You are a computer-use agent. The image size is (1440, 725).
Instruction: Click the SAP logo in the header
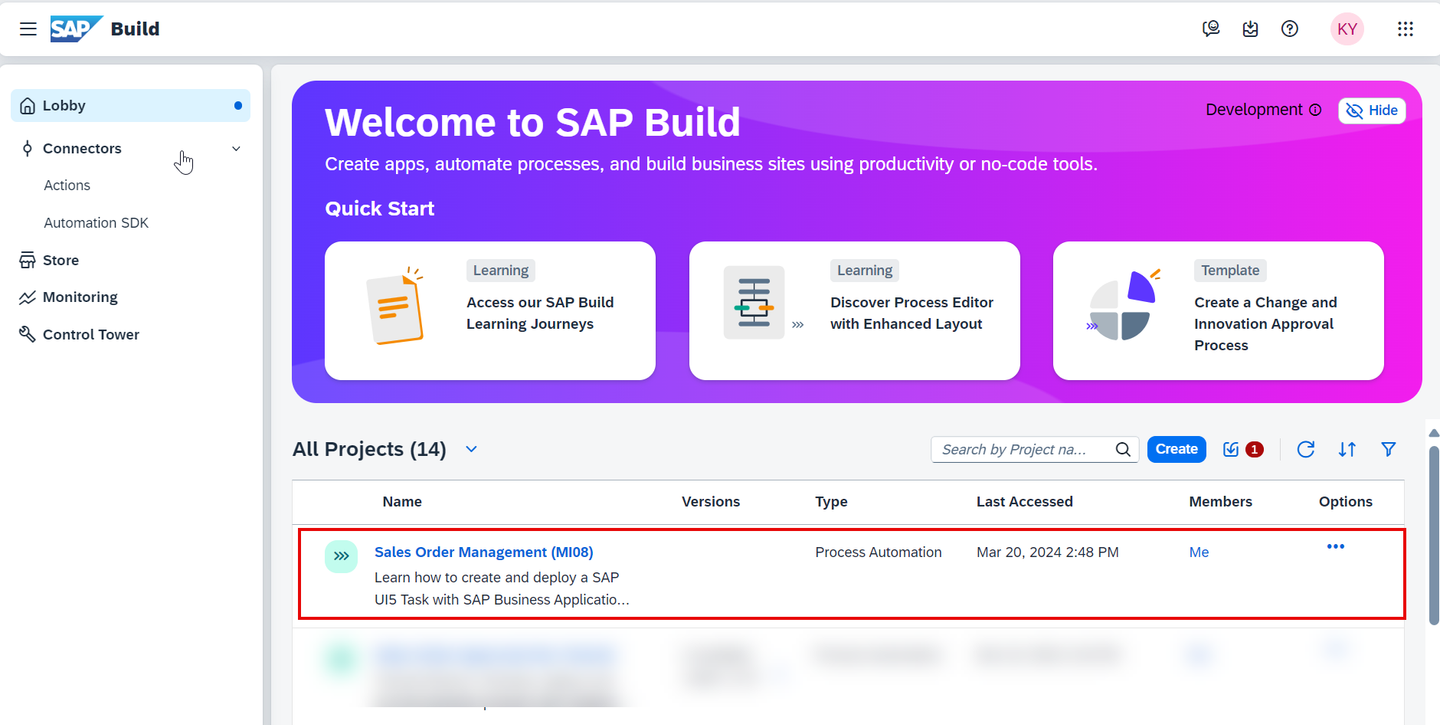coord(76,28)
